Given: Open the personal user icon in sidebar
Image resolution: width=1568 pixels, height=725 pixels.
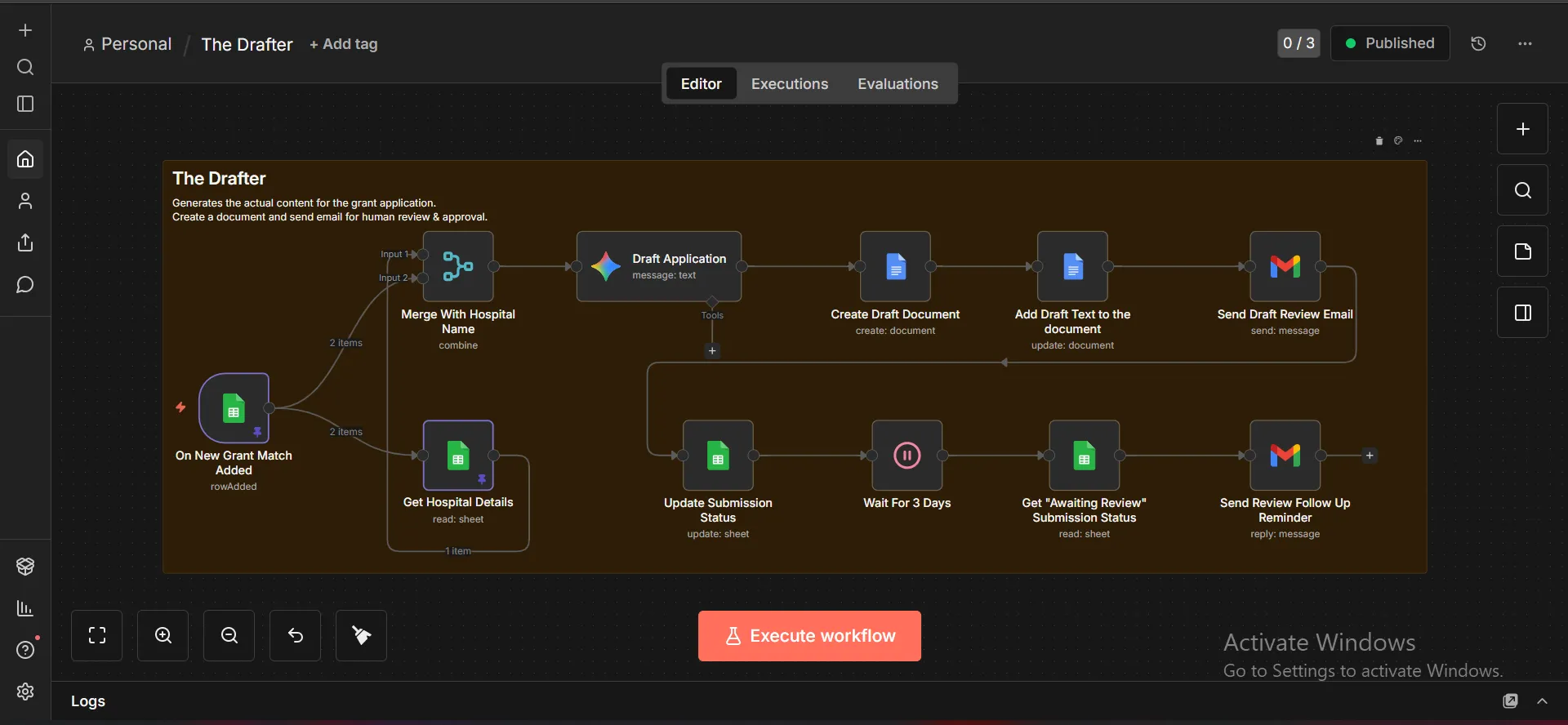Looking at the screenshot, I should 25,201.
